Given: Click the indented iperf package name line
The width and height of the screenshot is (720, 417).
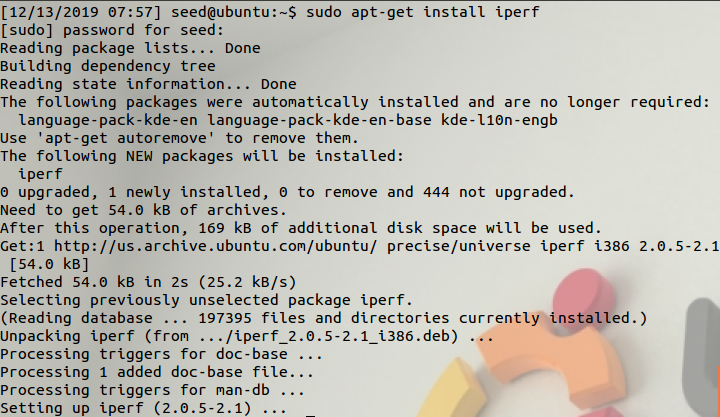Looking at the screenshot, I should tap(40, 174).
